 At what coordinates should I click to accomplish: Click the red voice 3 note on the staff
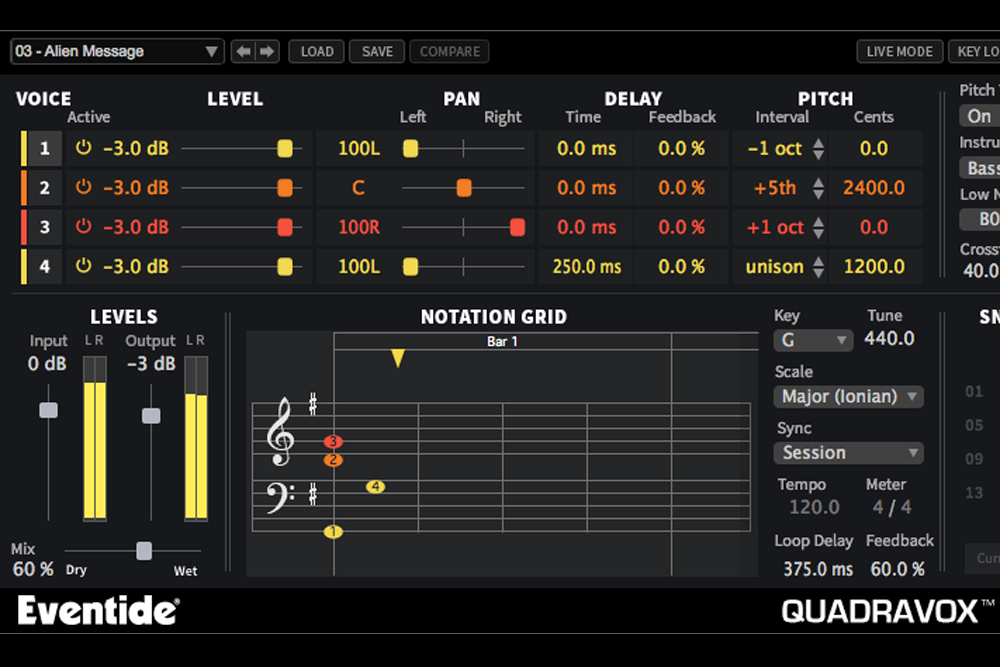pos(334,441)
